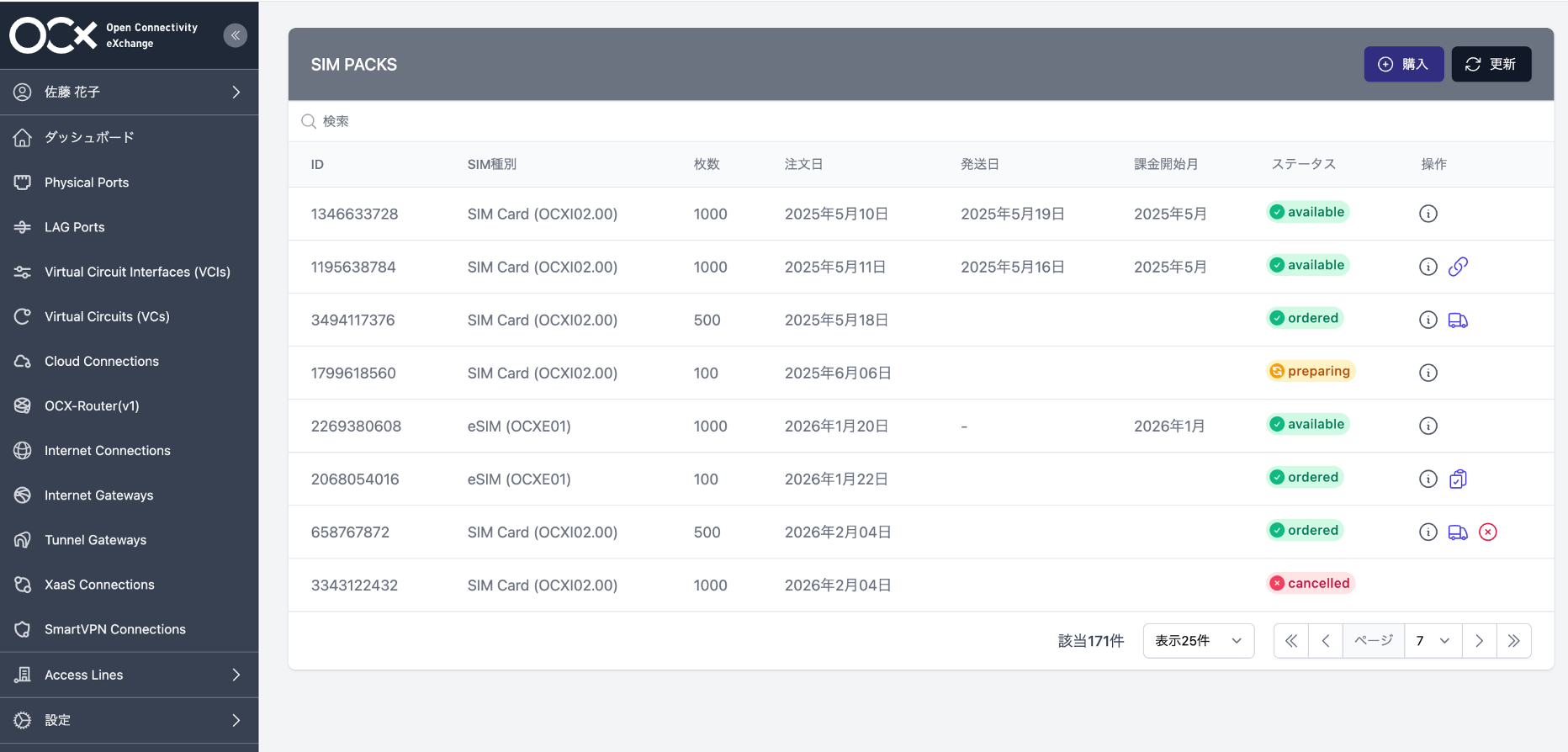Image resolution: width=1568 pixels, height=752 pixels.
Task: Open the 表示25件 page size dropdown
Action: pyautogui.click(x=1198, y=641)
